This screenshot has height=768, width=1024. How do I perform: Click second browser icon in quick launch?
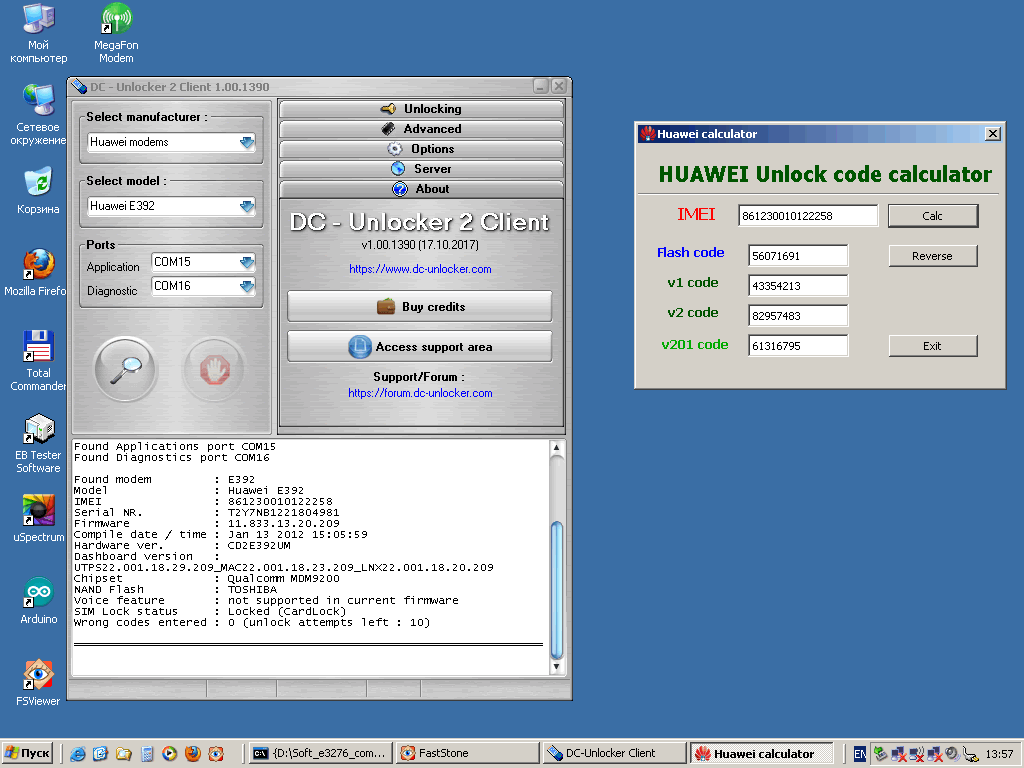100,754
